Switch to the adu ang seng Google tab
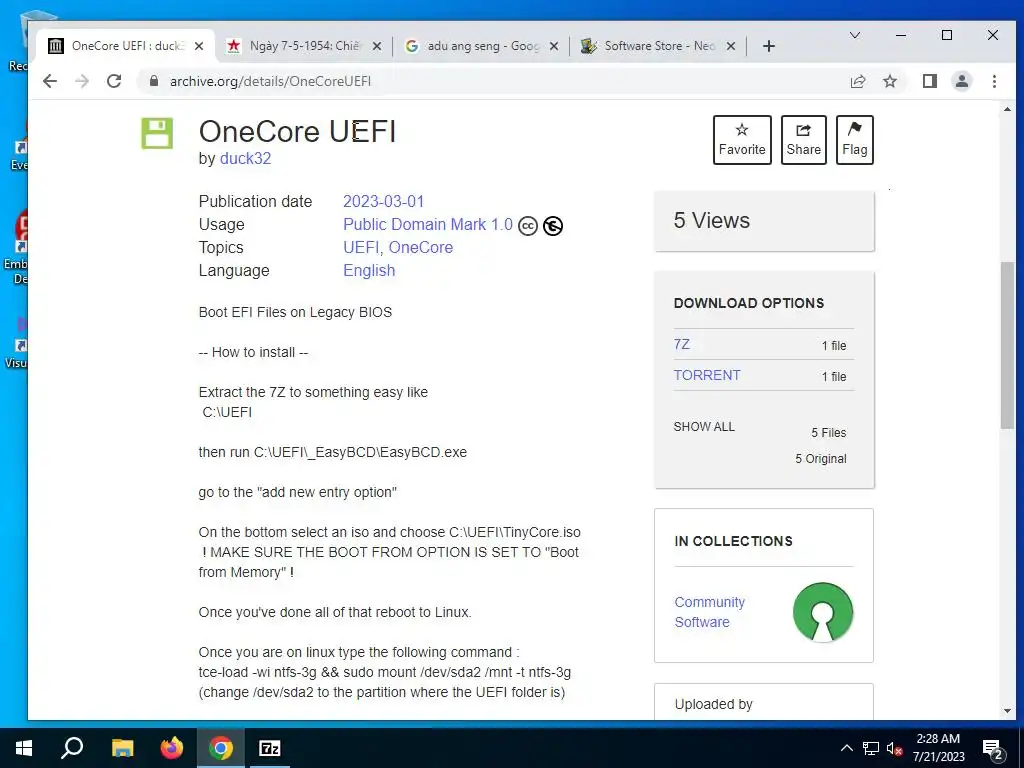This screenshot has height=768, width=1024. [x=481, y=46]
